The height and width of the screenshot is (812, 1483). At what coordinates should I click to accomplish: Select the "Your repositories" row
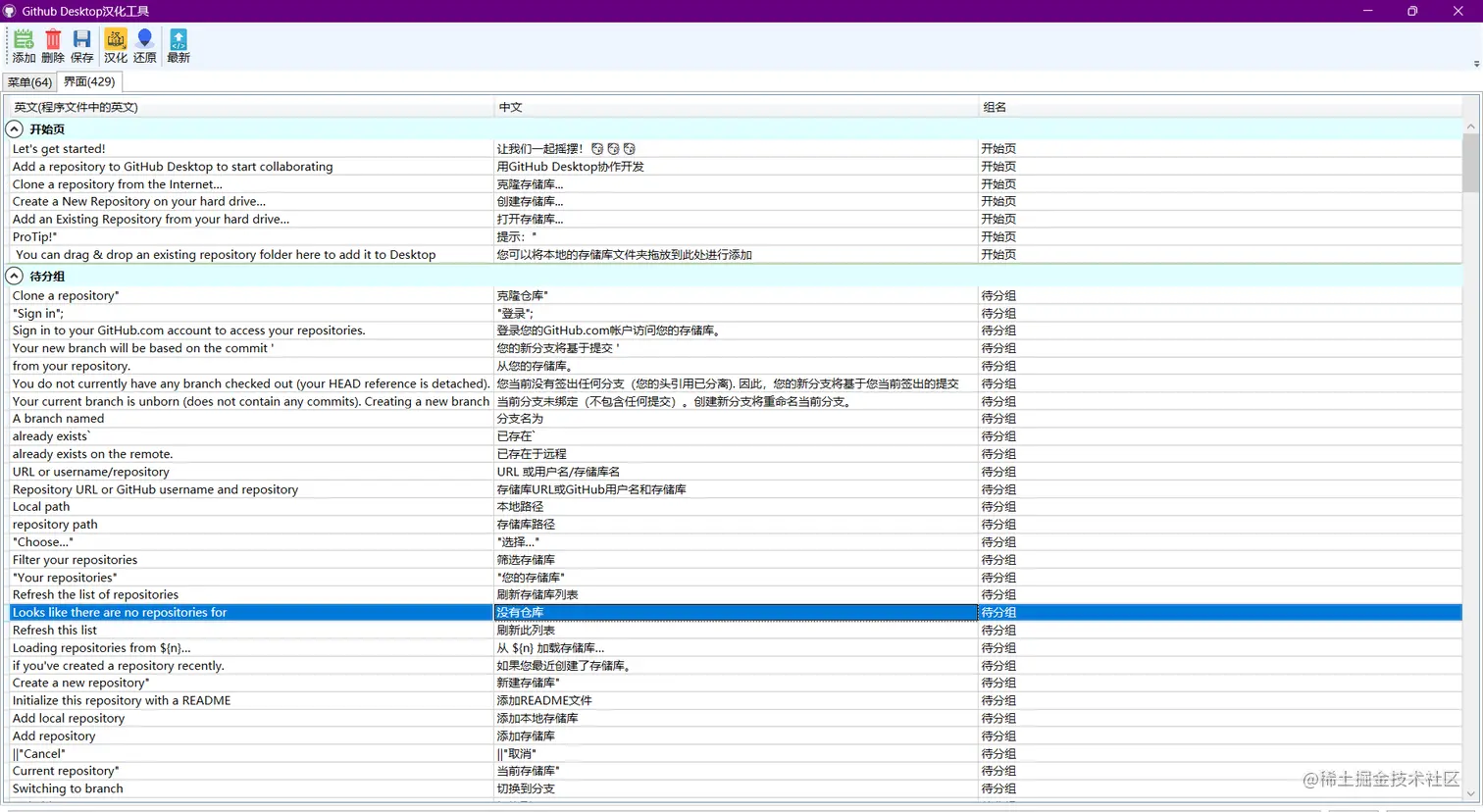736,578
